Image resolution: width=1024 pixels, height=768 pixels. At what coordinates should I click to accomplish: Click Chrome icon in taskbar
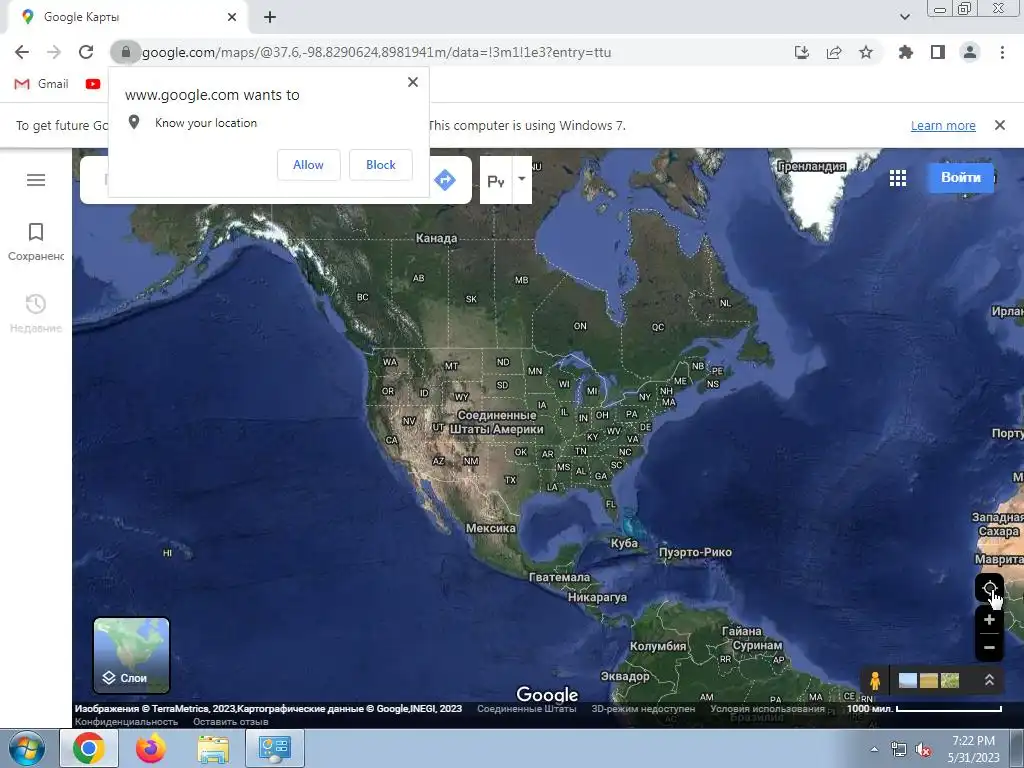coord(89,748)
